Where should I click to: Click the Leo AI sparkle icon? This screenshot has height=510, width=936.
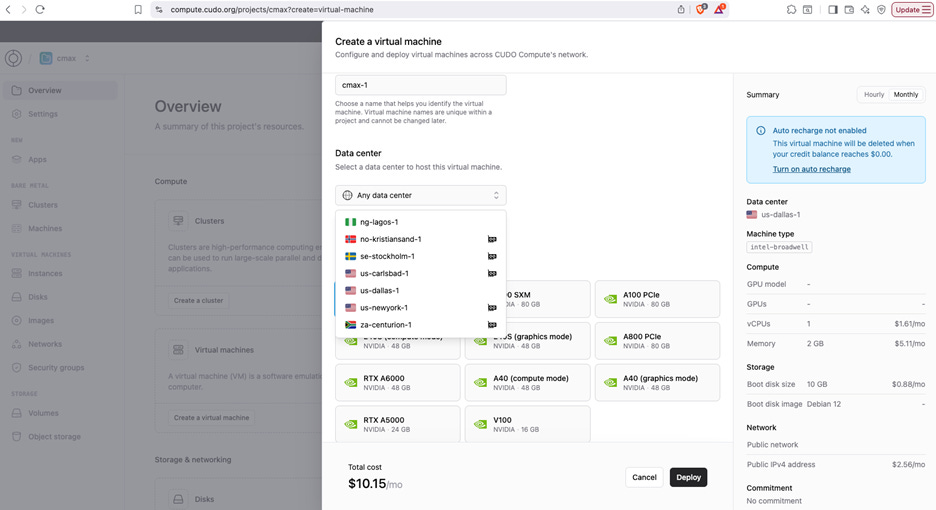[x=865, y=10]
